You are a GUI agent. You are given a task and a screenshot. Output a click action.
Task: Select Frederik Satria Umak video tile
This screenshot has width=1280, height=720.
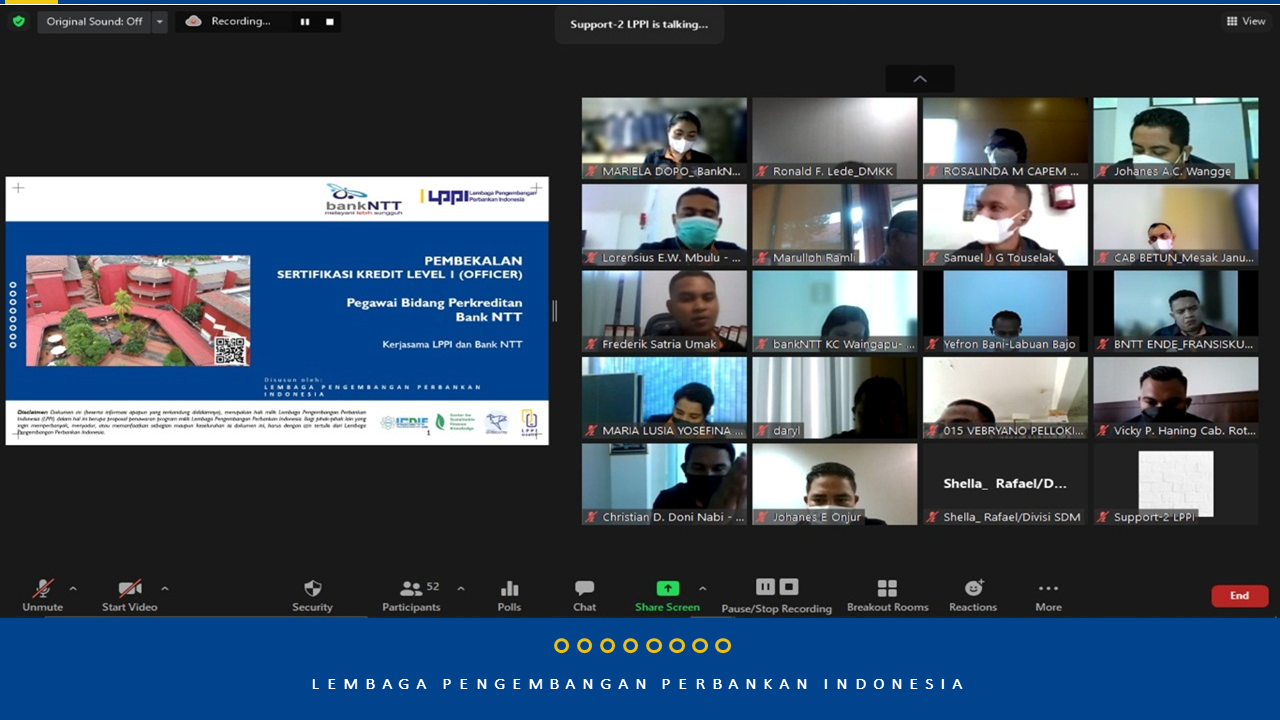(x=664, y=312)
